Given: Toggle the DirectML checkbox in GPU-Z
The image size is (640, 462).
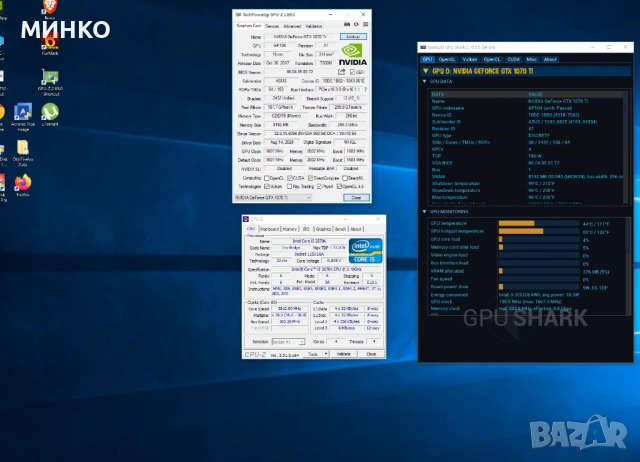Looking at the screenshot, I should tap(345, 178).
